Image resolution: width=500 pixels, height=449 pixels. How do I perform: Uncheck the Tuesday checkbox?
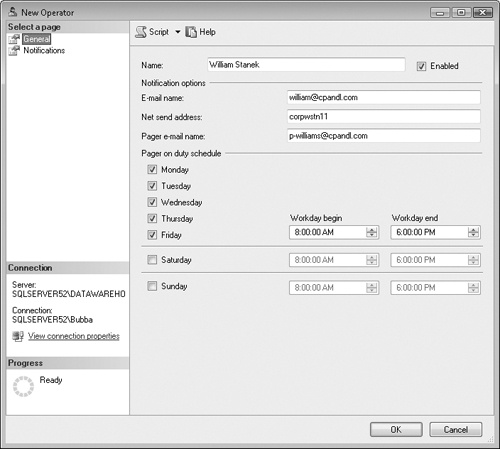[152, 186]
